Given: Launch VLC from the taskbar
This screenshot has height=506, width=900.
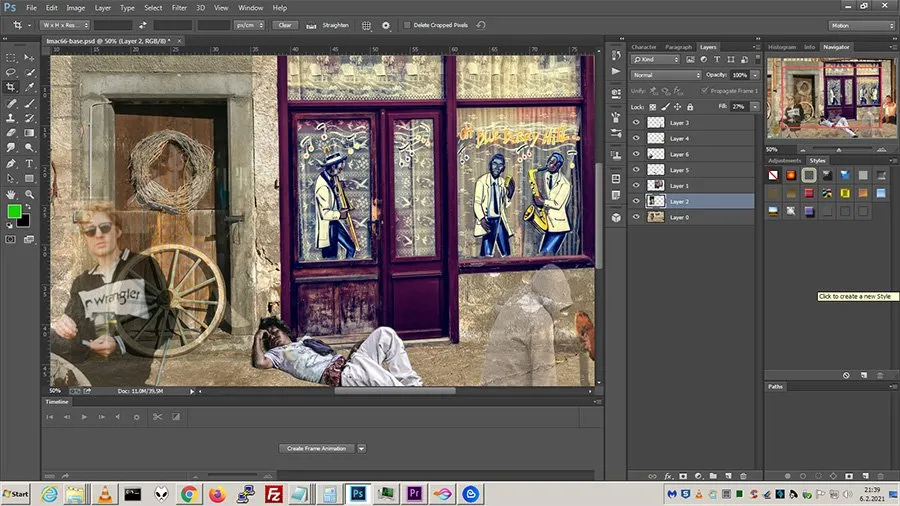Looking at the screenshot, I should click(x=105, y=493).
